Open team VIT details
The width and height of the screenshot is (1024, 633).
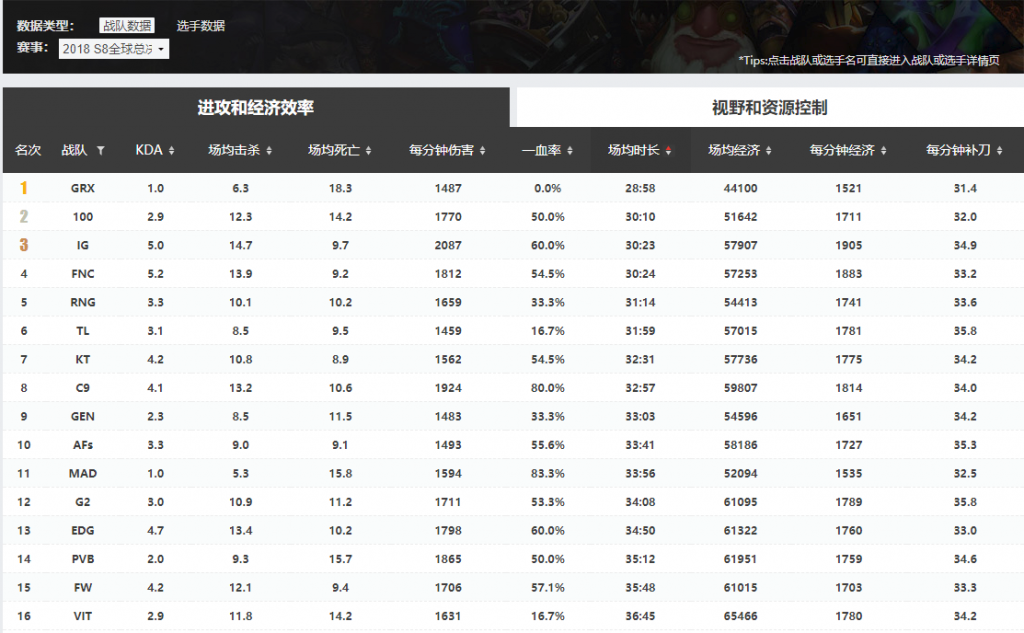click(83, 616)
